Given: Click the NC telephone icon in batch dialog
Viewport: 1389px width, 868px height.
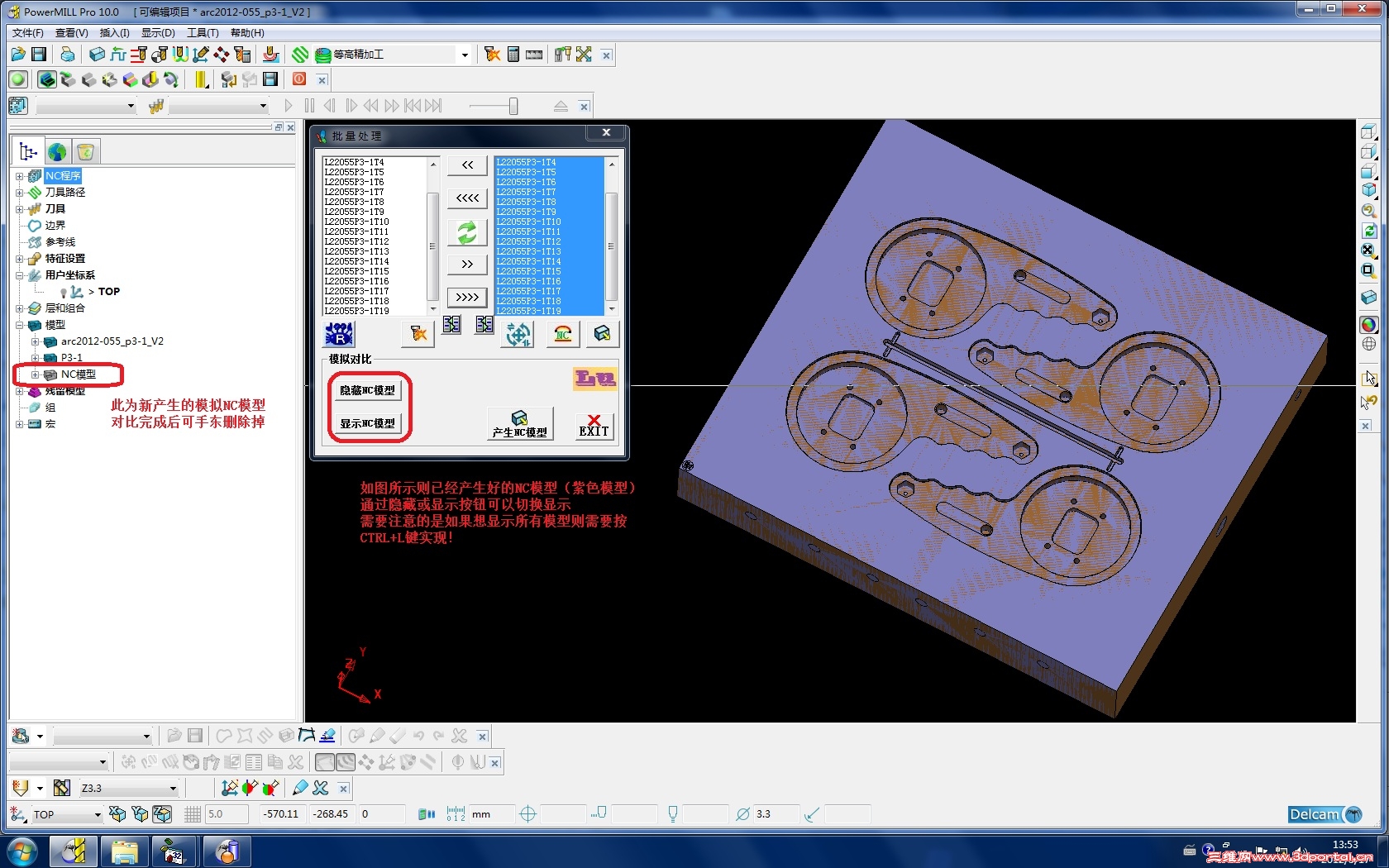Looking at the screenshot, I should click(x=563, y=334).
